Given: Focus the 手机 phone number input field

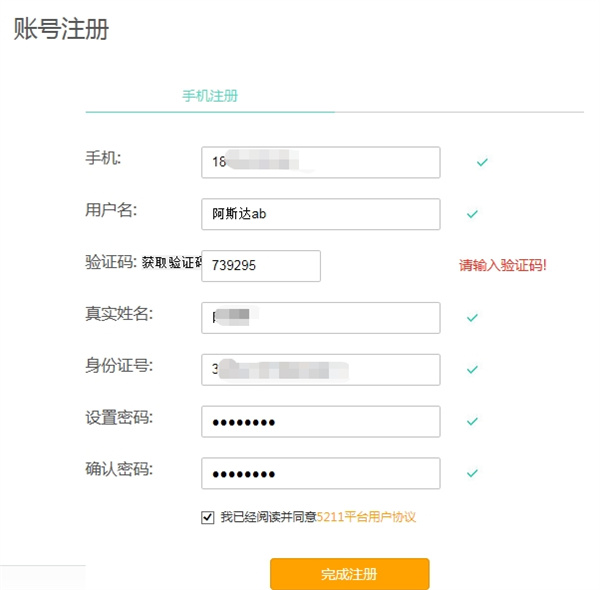Looking at the screenshot, I should pos(320,162).
